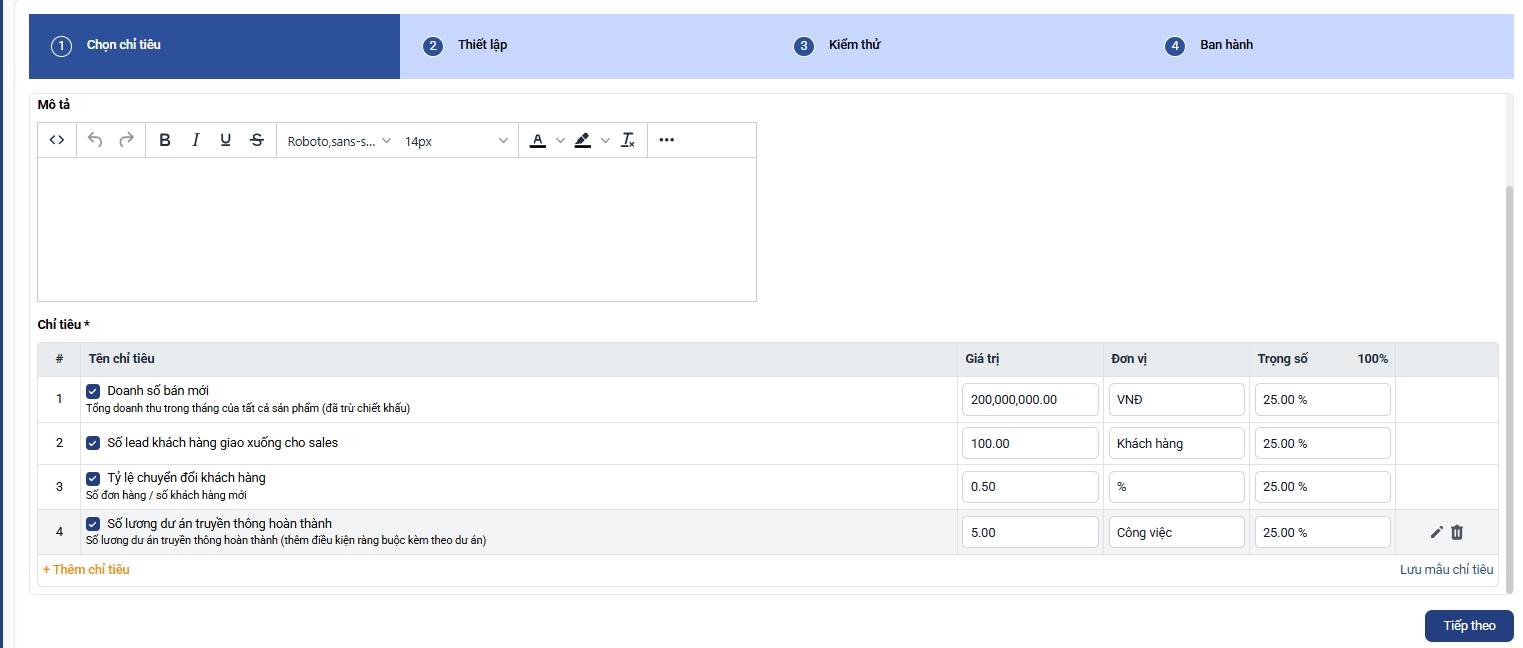The height and width of the screenshot is (648, 1523).
Task: Toggle bold formatting in description editor
Action: (165, 141)
